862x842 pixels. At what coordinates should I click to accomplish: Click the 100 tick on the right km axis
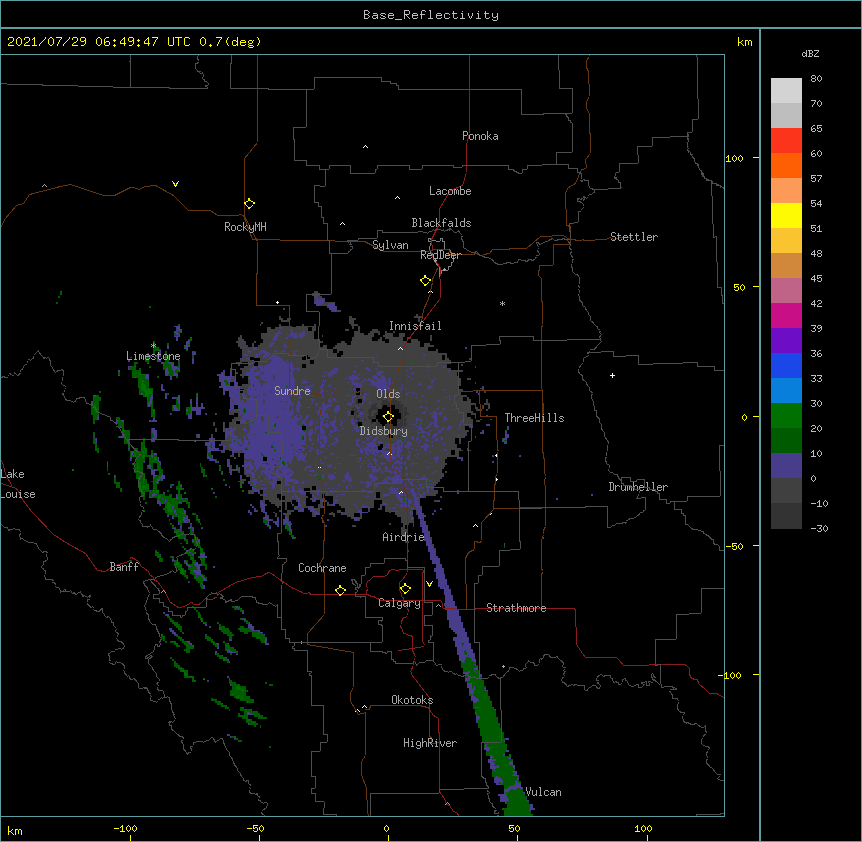tap(734, 158)
